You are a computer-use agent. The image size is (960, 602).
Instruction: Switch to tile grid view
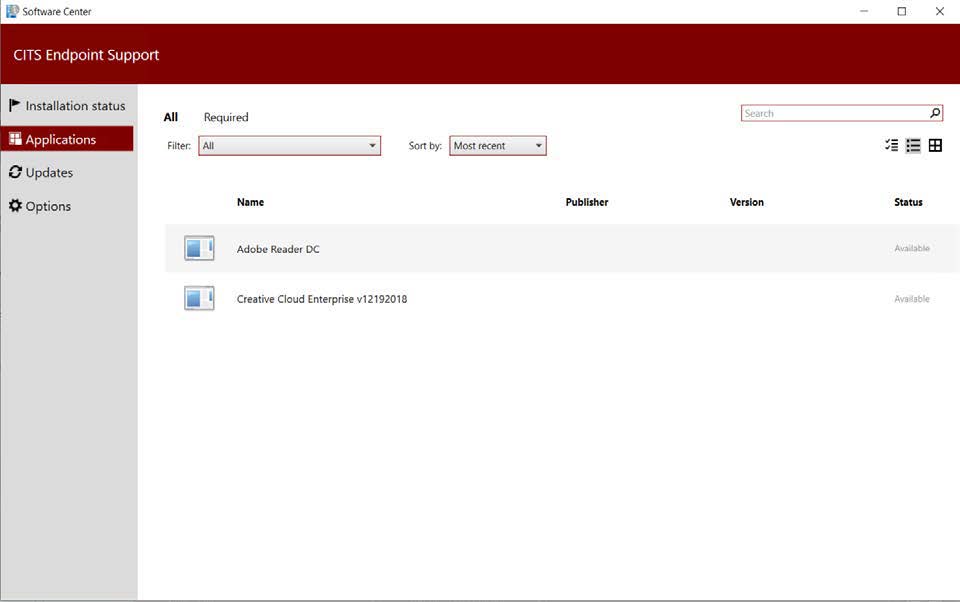coord(935,145)
